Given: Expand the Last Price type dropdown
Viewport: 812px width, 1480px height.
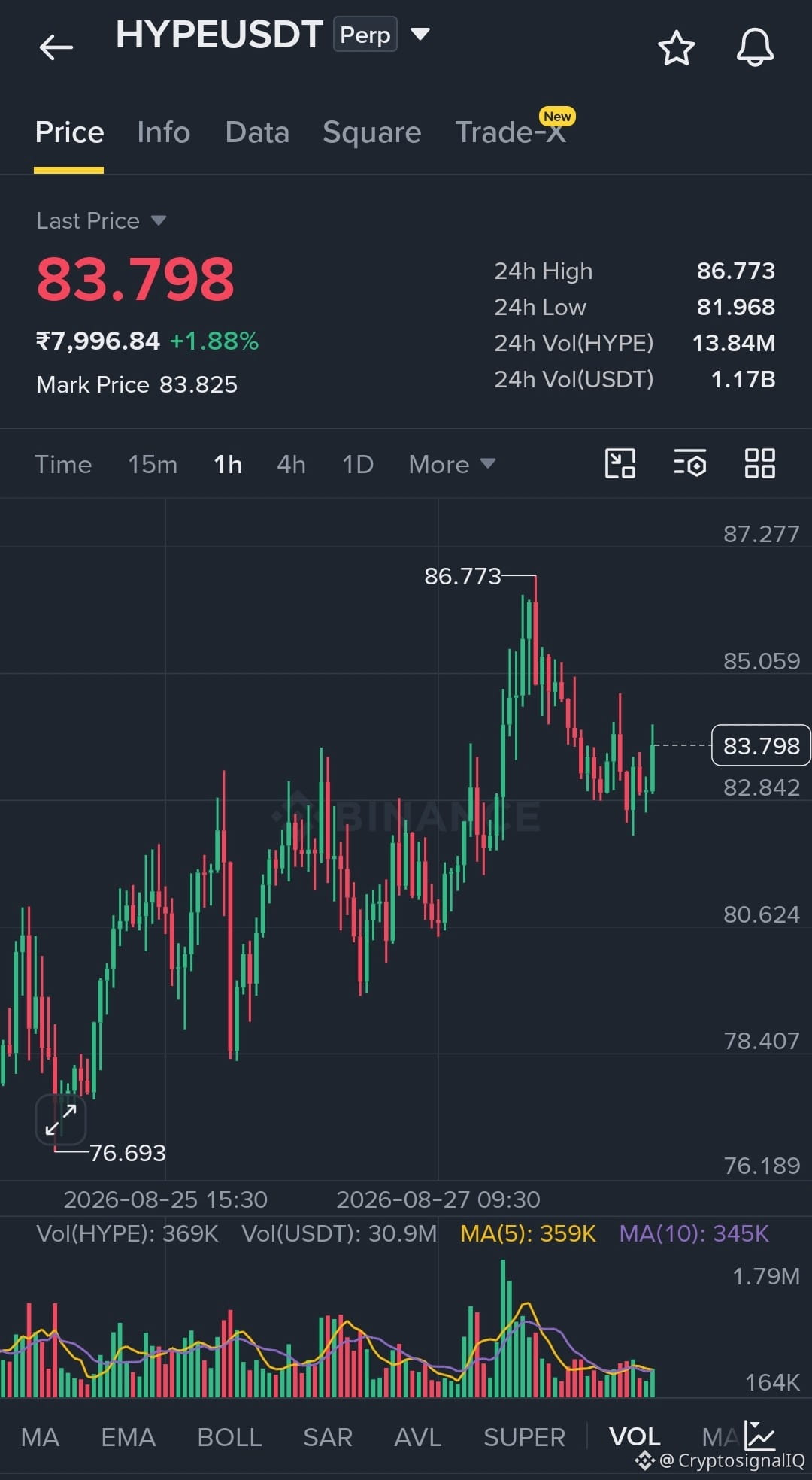Looking at the screenshot, I should (x=158, y=220).
